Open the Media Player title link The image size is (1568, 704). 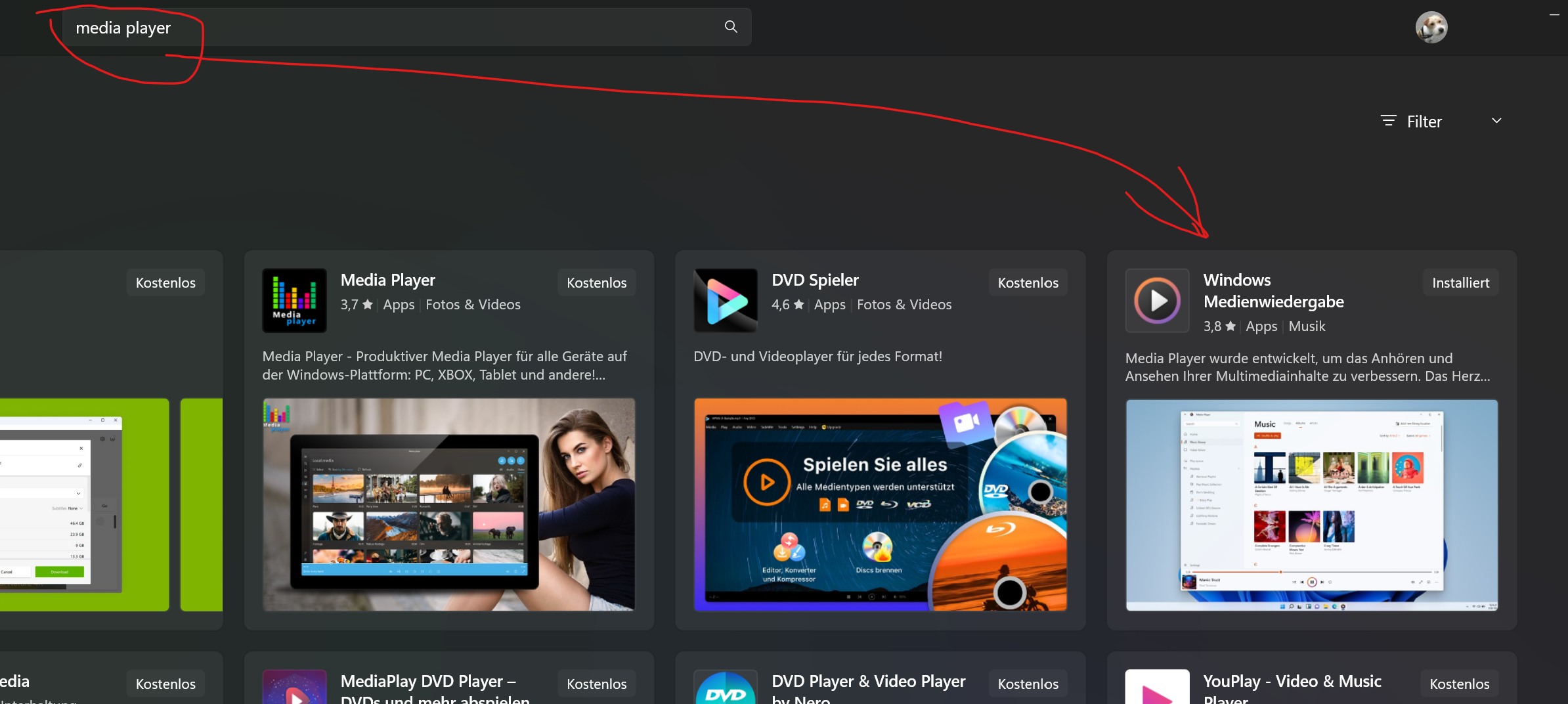pos(388,280)
